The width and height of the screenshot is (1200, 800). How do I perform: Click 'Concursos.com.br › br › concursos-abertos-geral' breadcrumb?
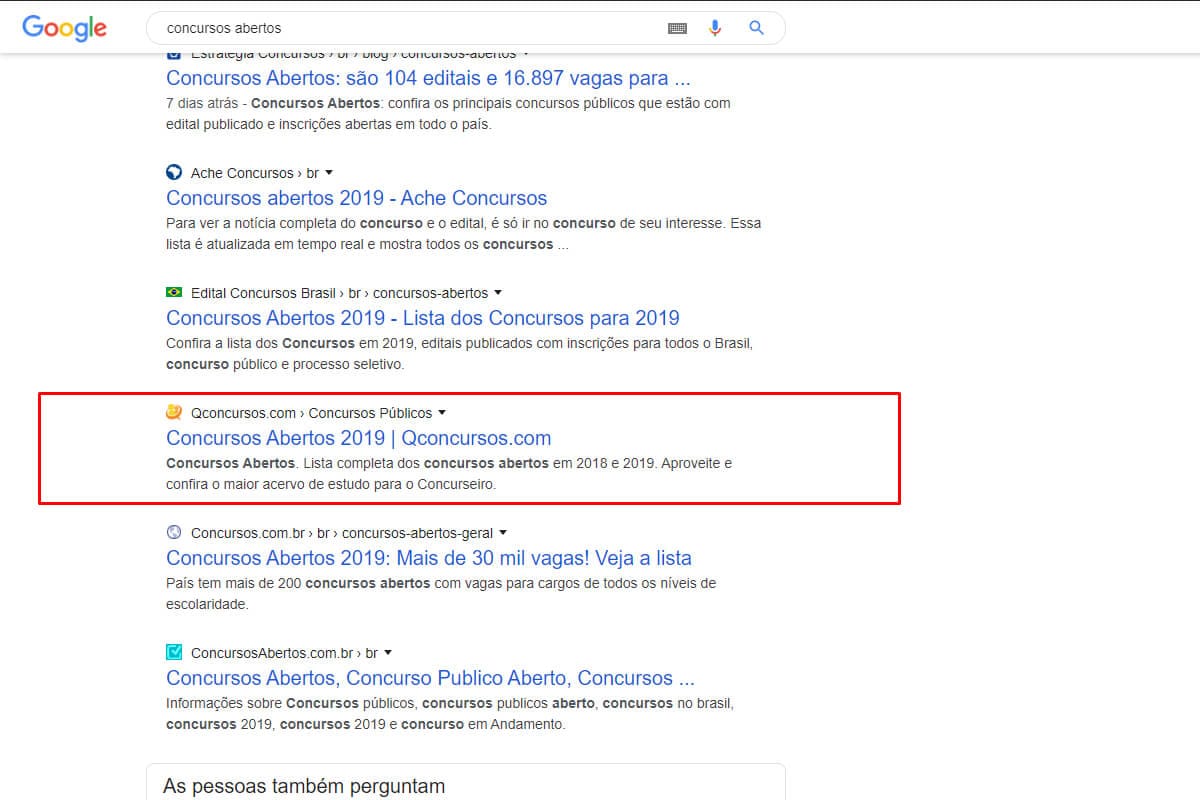tap(342, 533)
